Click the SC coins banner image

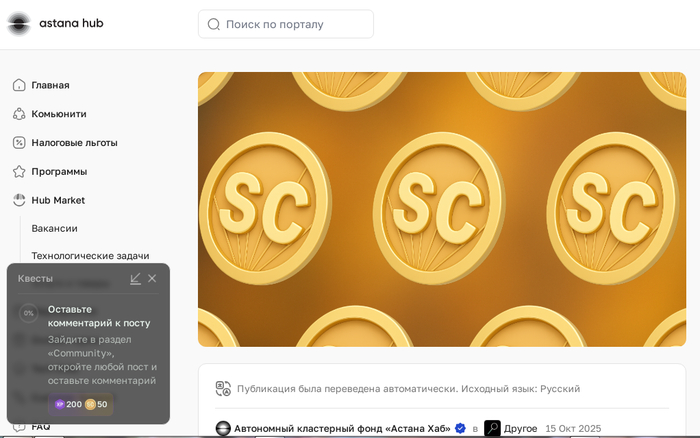[x=441, y=209]
